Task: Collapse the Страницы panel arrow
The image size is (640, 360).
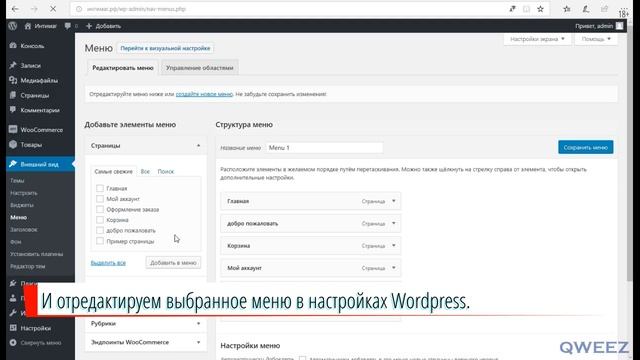Action: point(198,146)
